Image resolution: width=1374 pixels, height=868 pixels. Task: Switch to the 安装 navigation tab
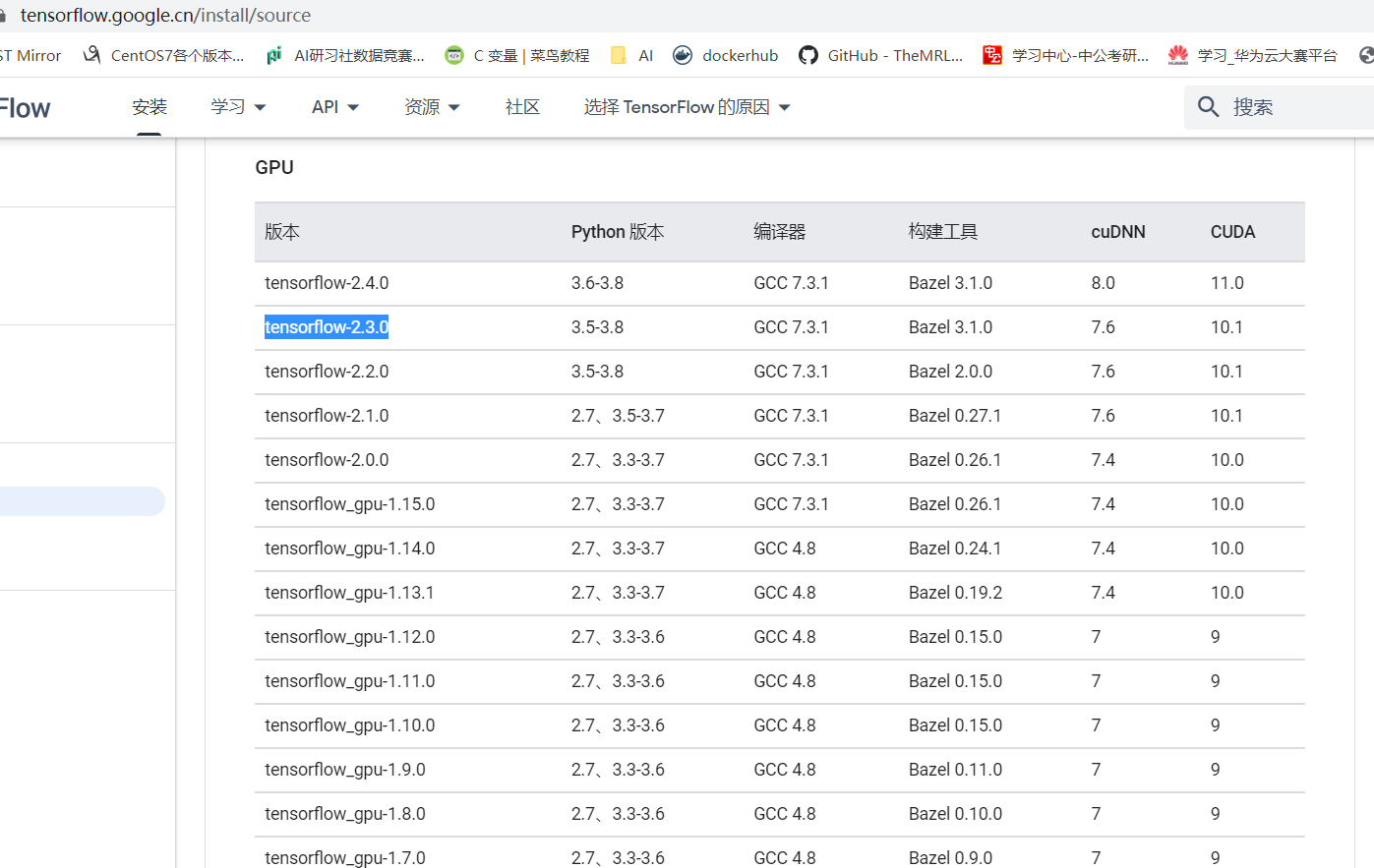tap(149, 106)
